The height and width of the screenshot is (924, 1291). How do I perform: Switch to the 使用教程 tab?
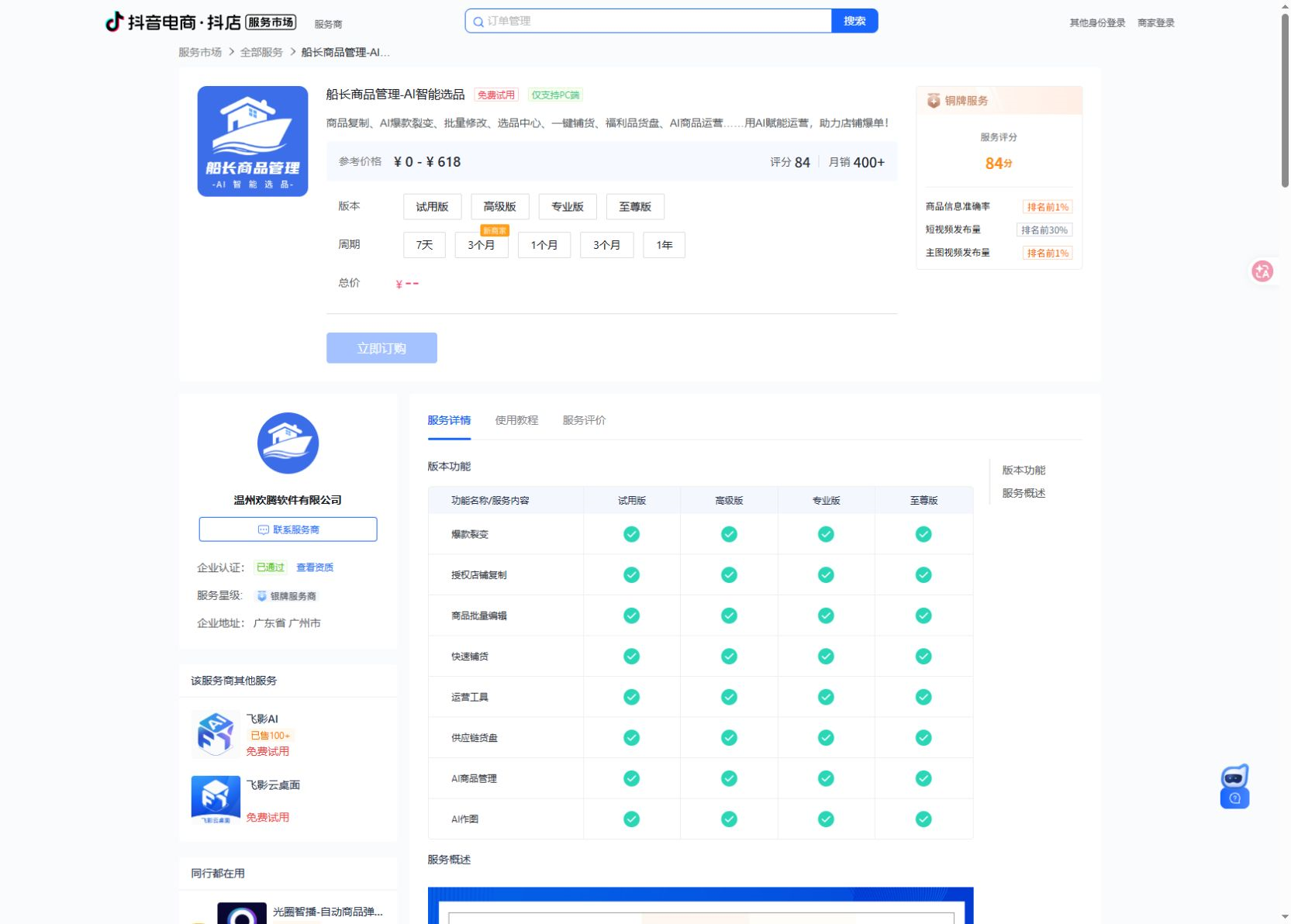point(516,420)
